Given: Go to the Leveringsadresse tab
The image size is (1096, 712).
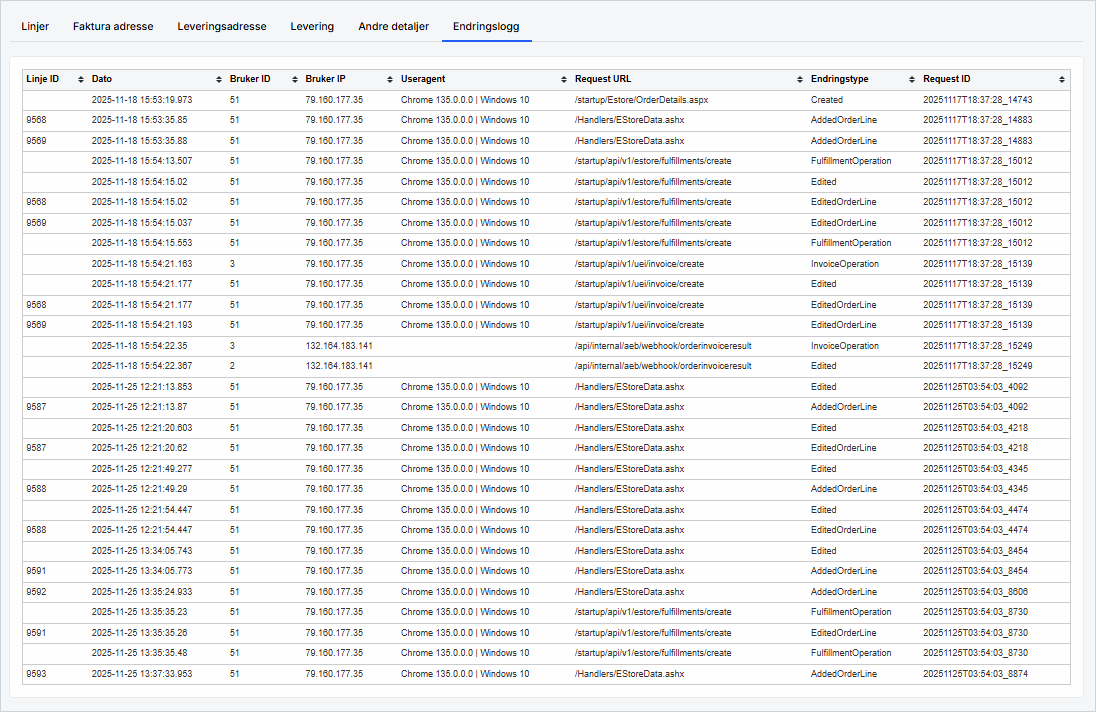Looking at the screenshot, I should click(222, 26).
